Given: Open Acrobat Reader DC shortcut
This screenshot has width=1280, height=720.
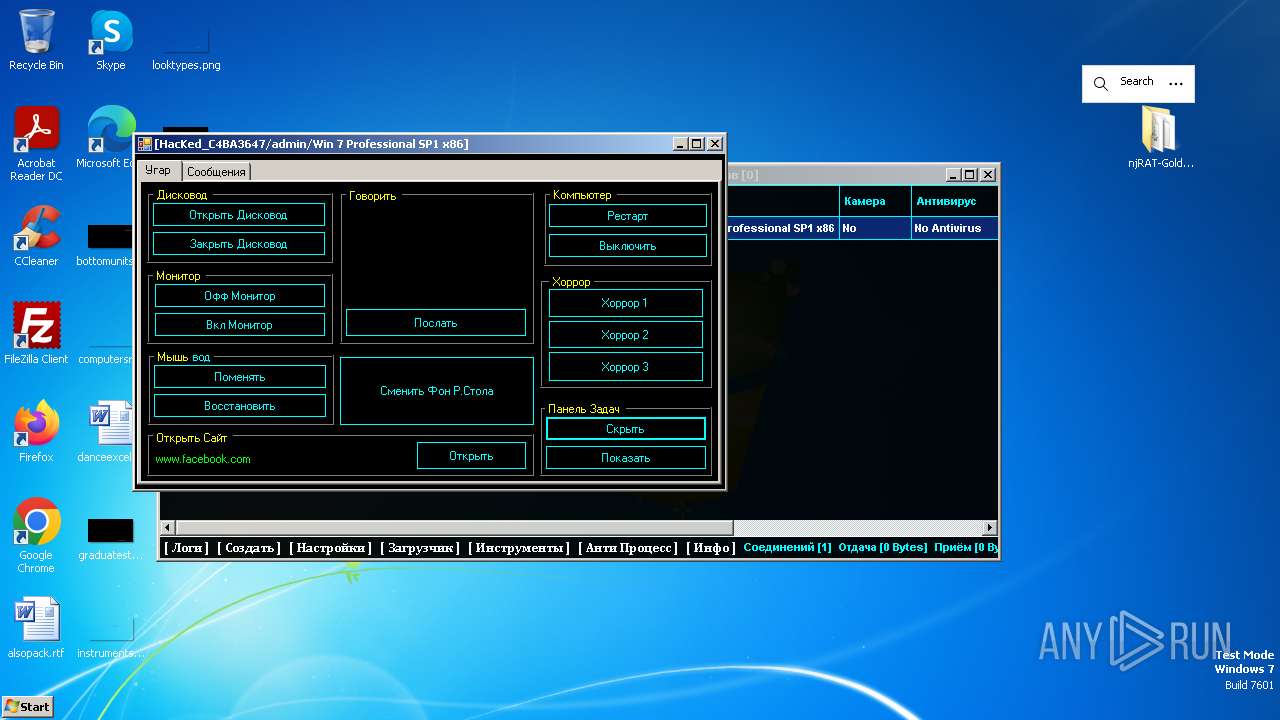Looking at the screenshot, I should pyautogui.click(x=36, y=144).
